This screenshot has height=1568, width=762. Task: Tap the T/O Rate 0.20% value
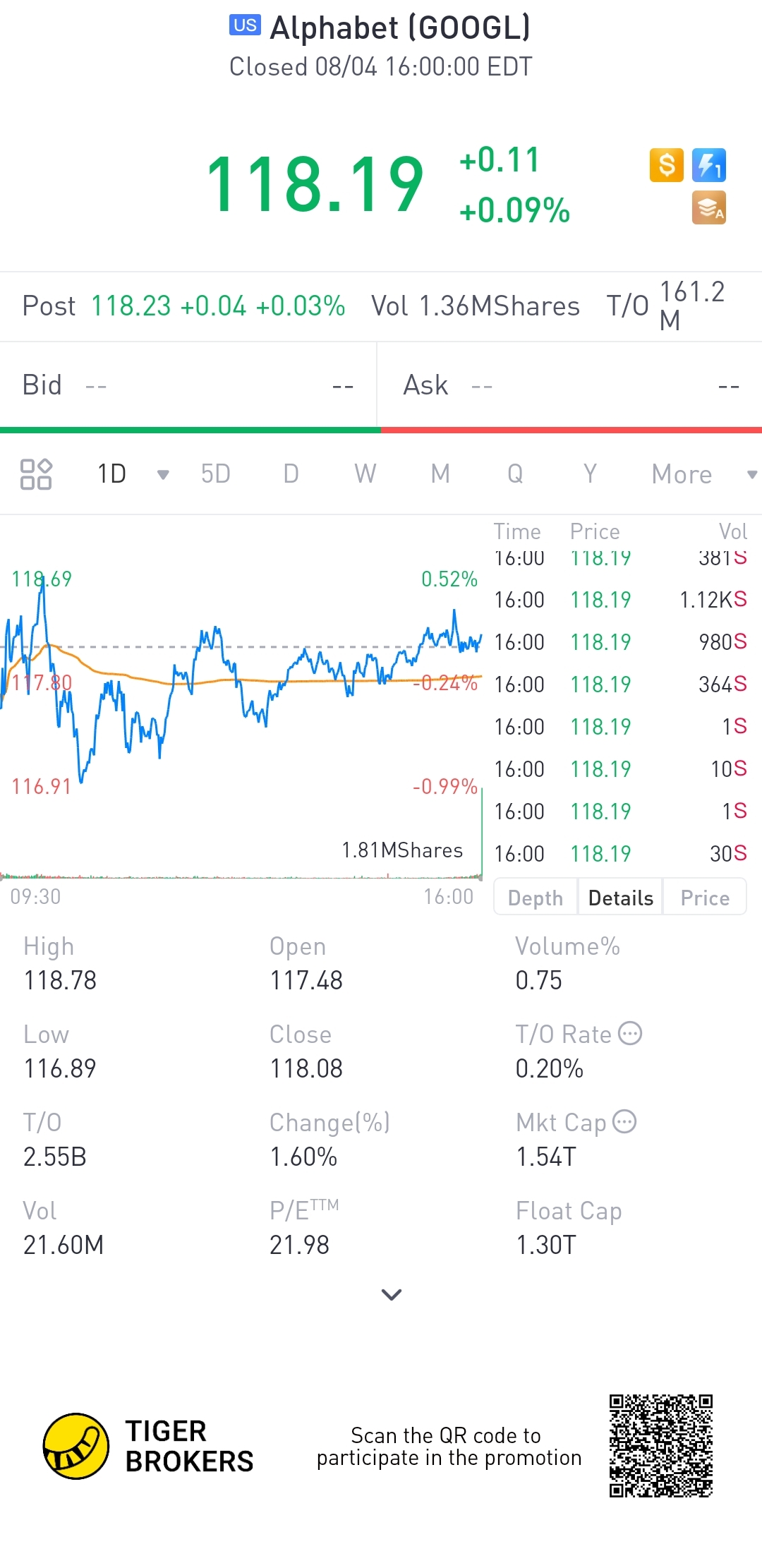coord(550,1068)
